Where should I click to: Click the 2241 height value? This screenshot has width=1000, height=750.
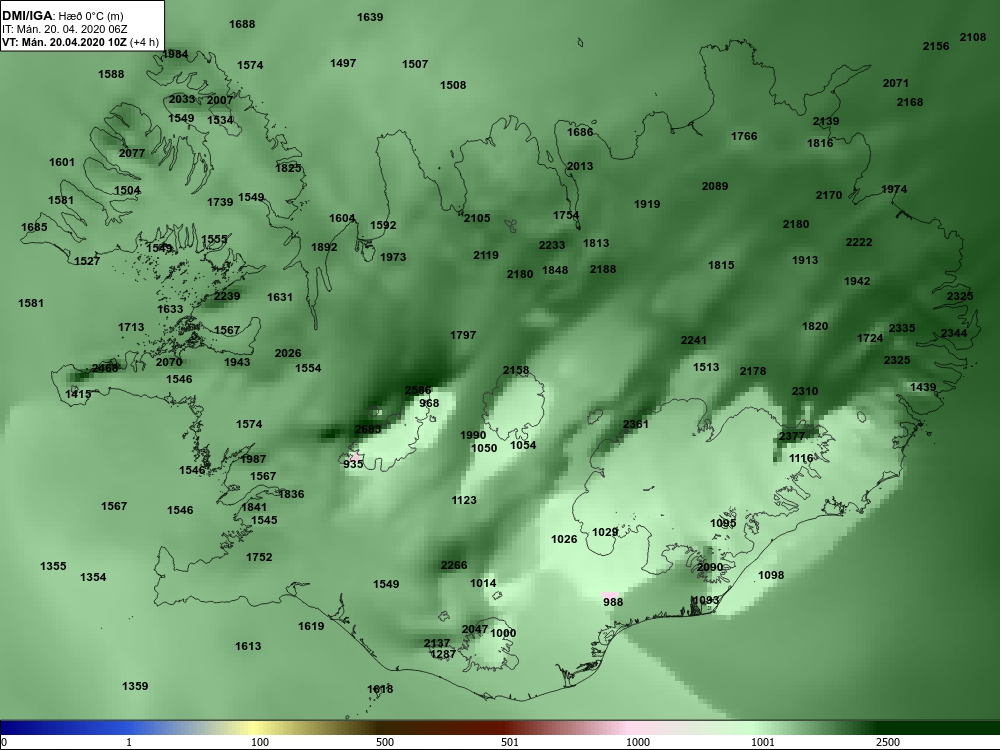pyautogui.click(x=693, y=340)
